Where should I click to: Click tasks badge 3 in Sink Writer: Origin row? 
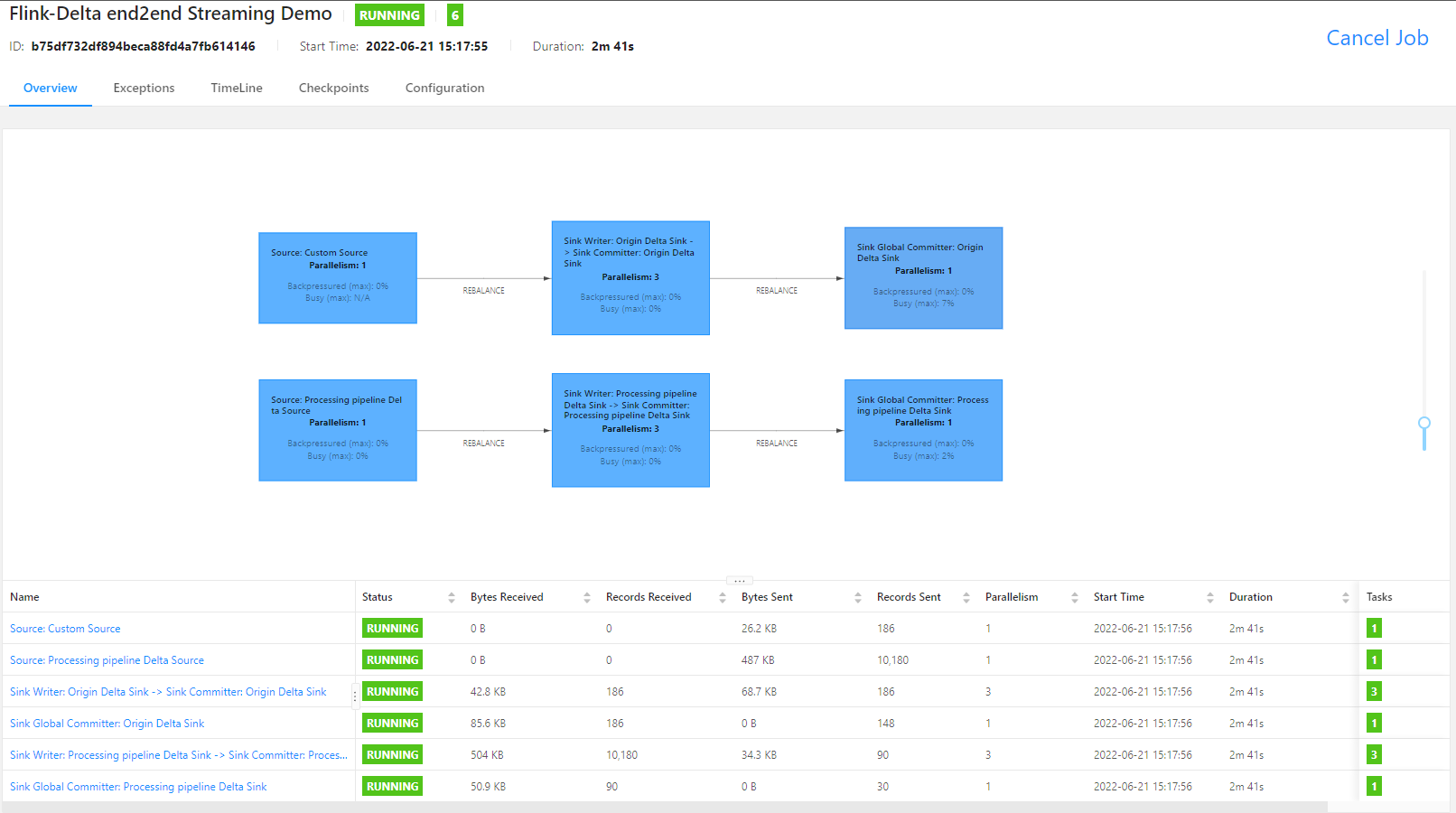(x=1374, y=692)
